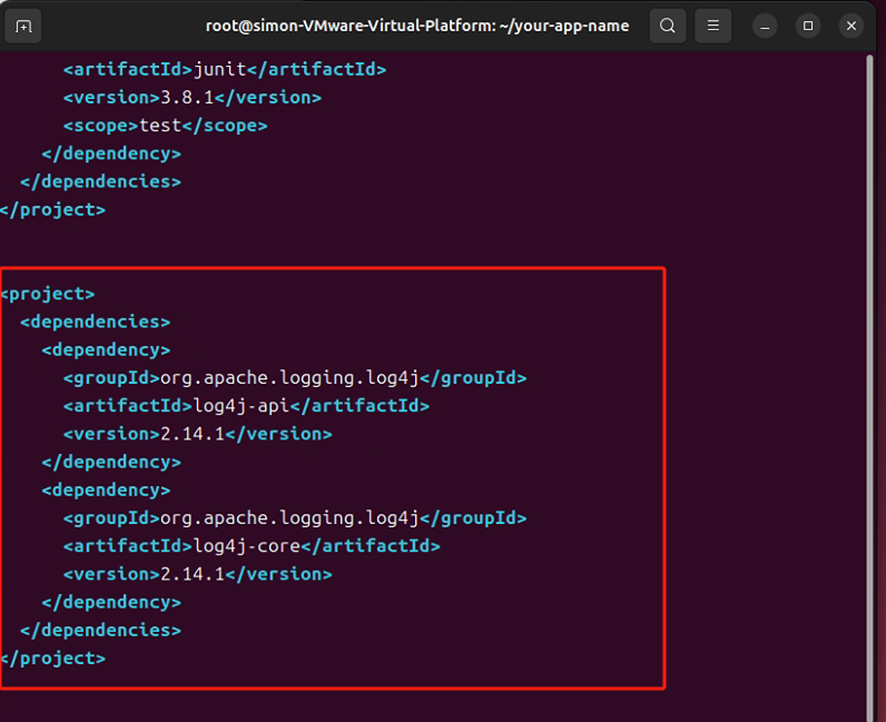Open a new terminal tab
This screenshot has width=886, height=722.
[x=23, y=26]
